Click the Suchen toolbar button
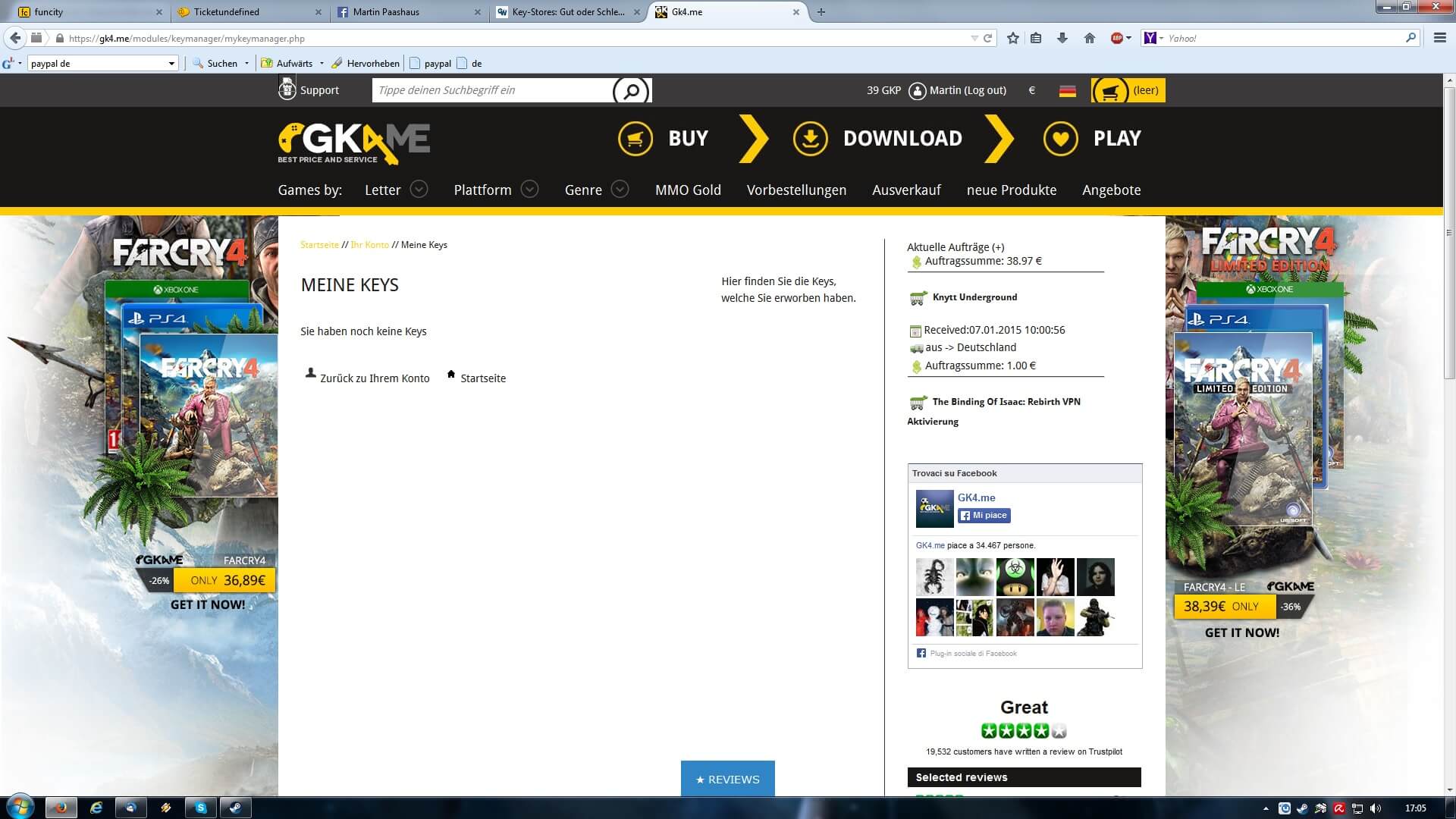 pos(215,64)
